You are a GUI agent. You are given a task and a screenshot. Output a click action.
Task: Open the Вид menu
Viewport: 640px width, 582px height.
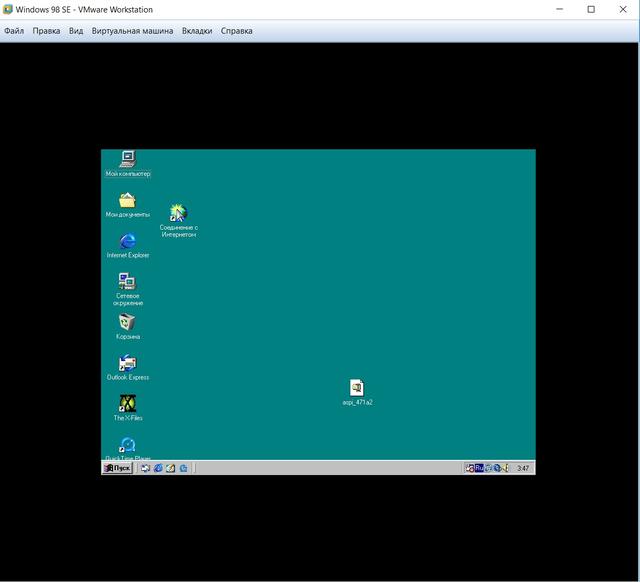76,31
